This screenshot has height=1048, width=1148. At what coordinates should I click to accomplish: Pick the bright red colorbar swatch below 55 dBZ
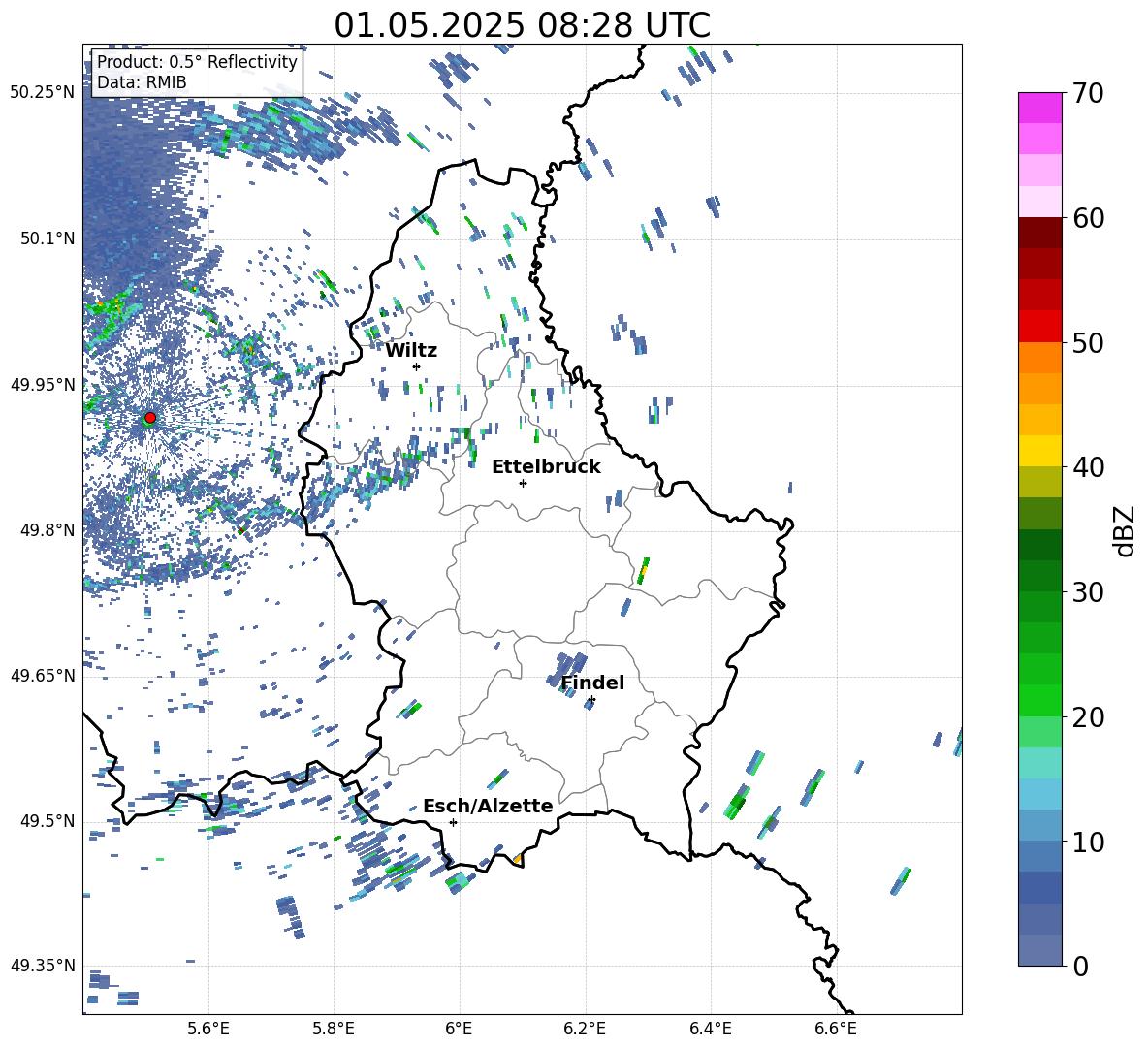point(1039,327)
